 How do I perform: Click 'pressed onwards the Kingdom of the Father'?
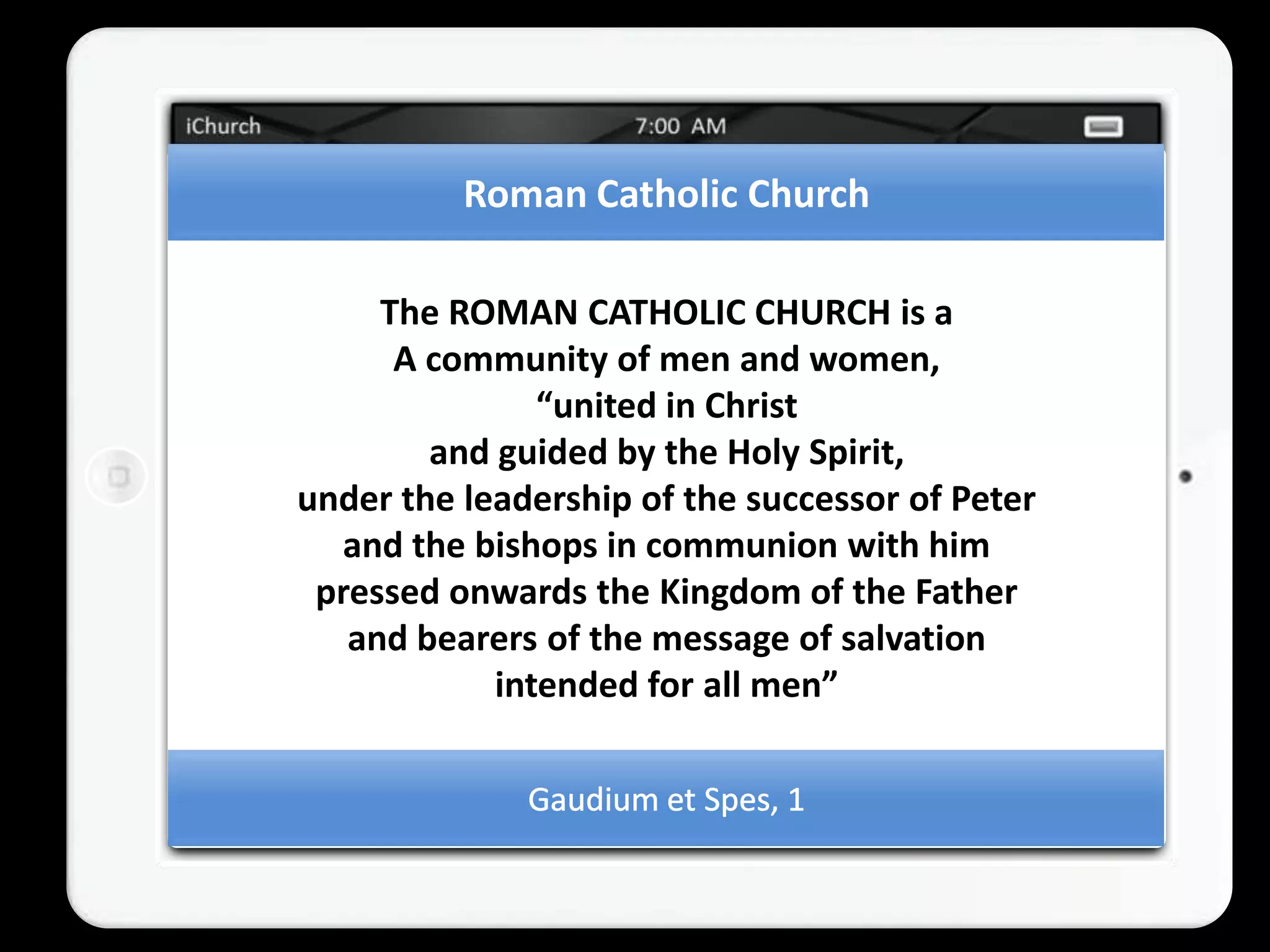click(666, 593)
